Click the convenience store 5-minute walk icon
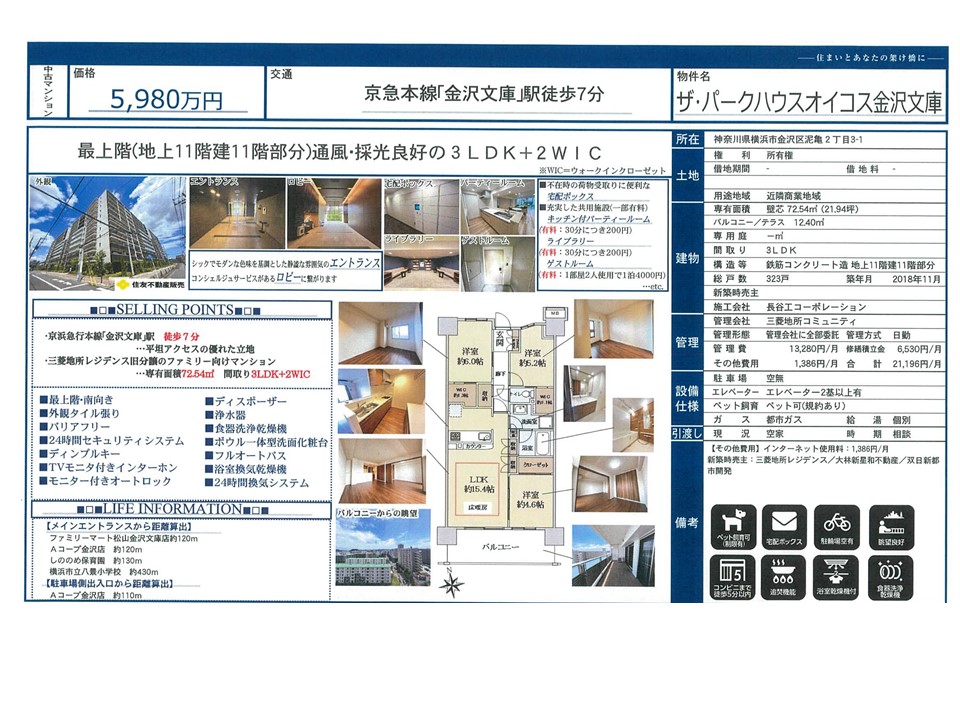Screen dimensions: 960x720 (x=734, y=578)
